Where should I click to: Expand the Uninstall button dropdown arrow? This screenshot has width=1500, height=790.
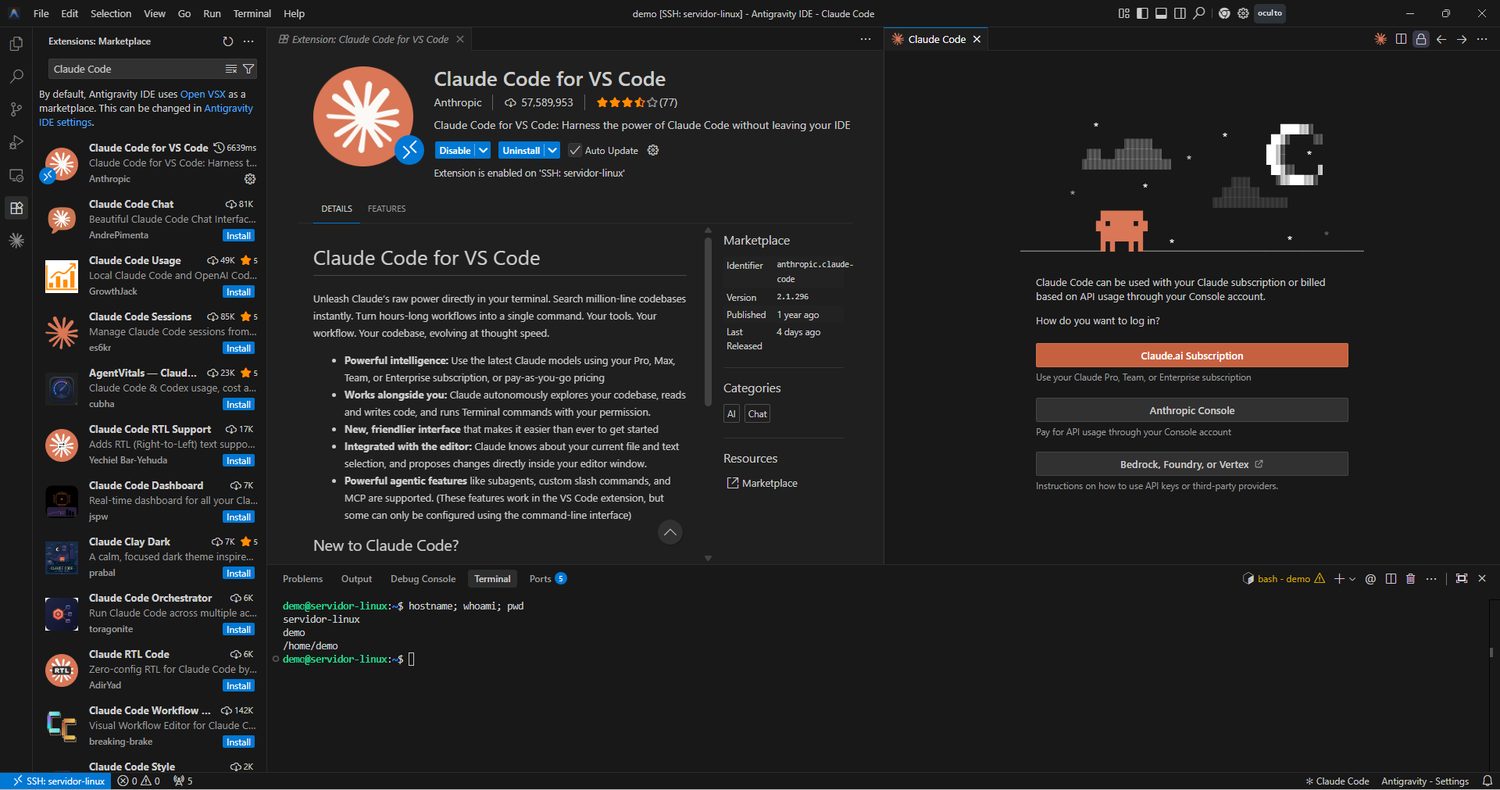(552, 150)
